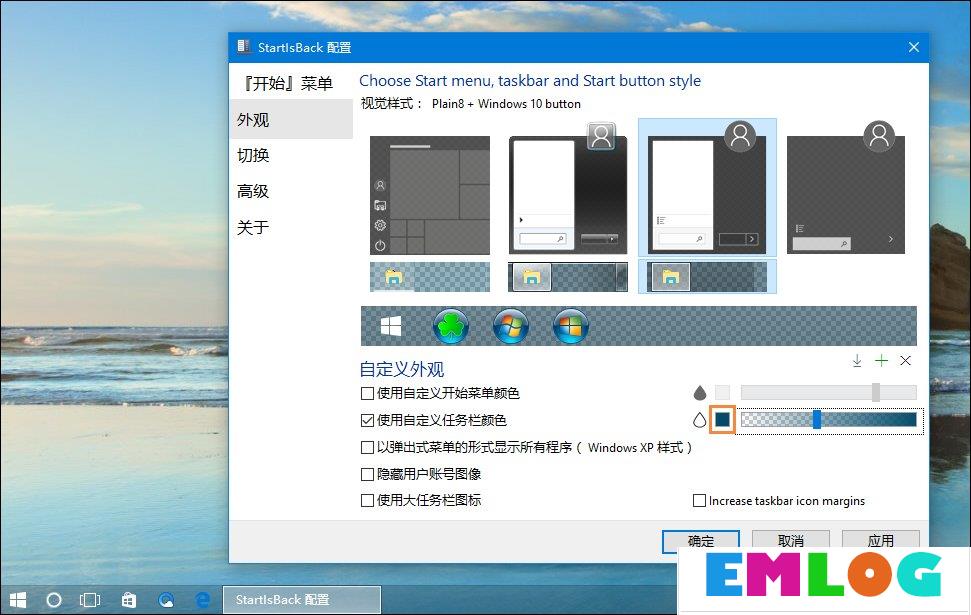Pick the glossy Windows 7 flag orb
Viewport: 971px width, 615px height.
click(x=511, y=326)
